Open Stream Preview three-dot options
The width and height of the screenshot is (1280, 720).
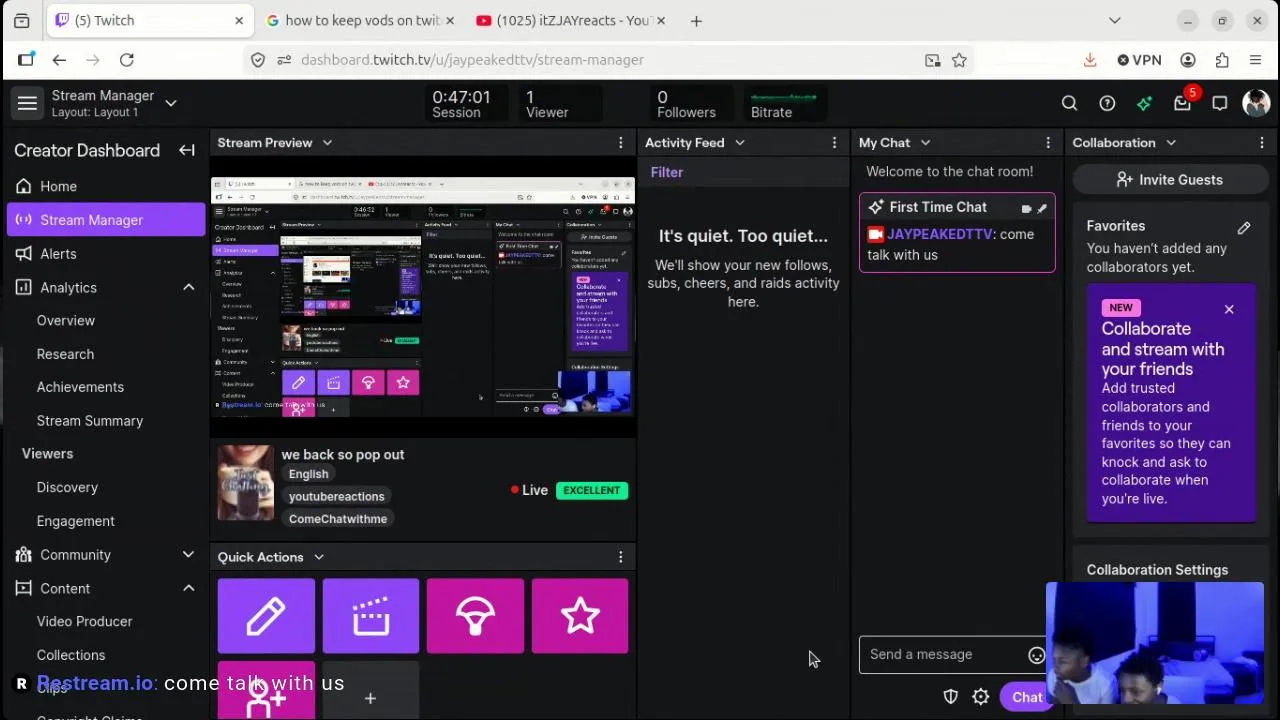[x=620, y=143]
